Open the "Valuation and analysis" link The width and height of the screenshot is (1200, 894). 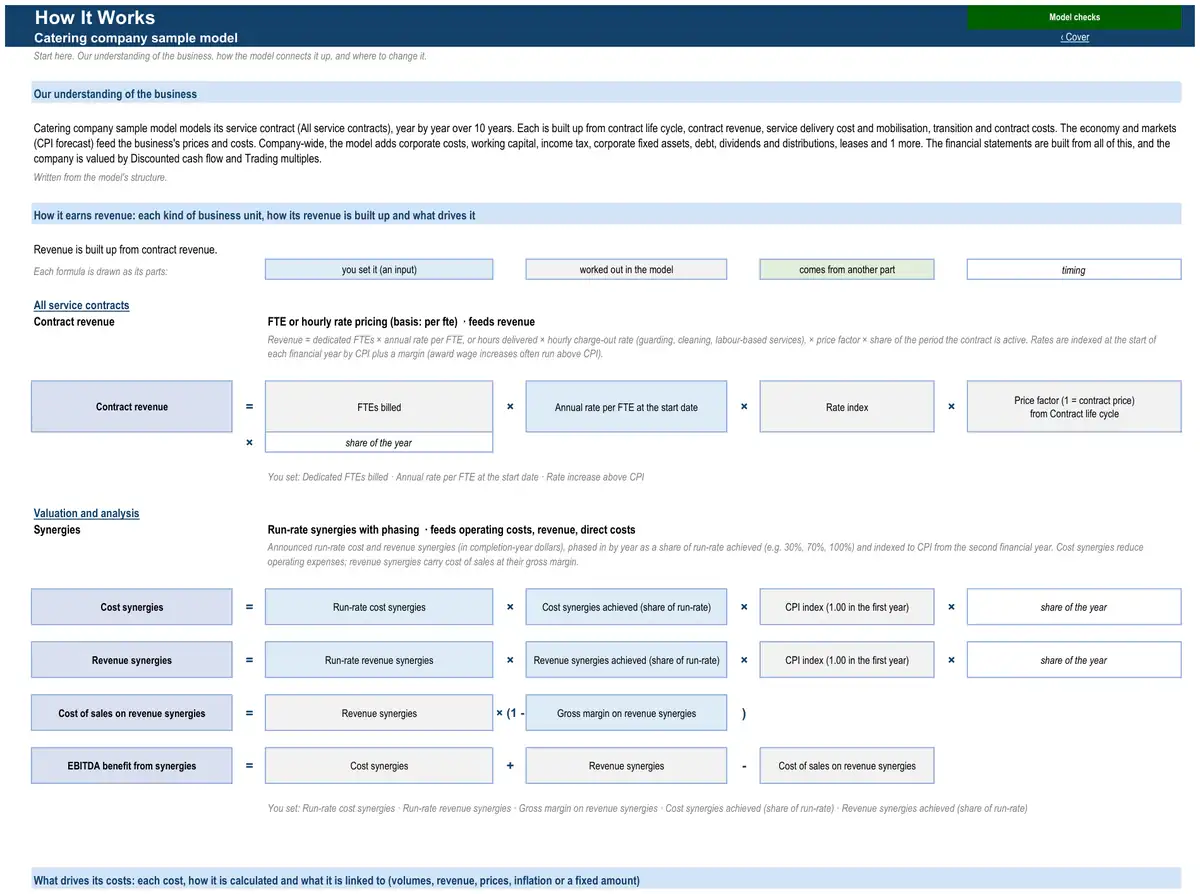[x=87, y=513]
